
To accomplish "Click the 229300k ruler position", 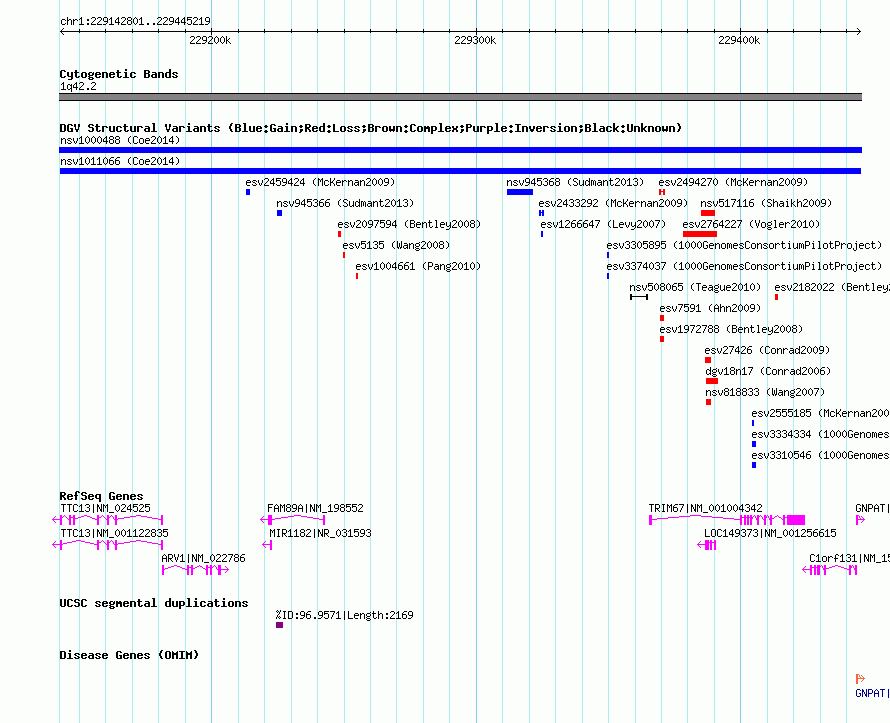I will tap(475, 40).
